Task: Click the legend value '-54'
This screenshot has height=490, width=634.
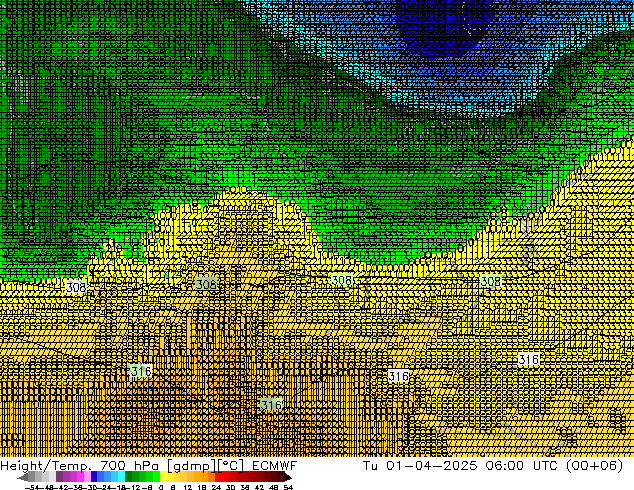Action: [32, 487]
